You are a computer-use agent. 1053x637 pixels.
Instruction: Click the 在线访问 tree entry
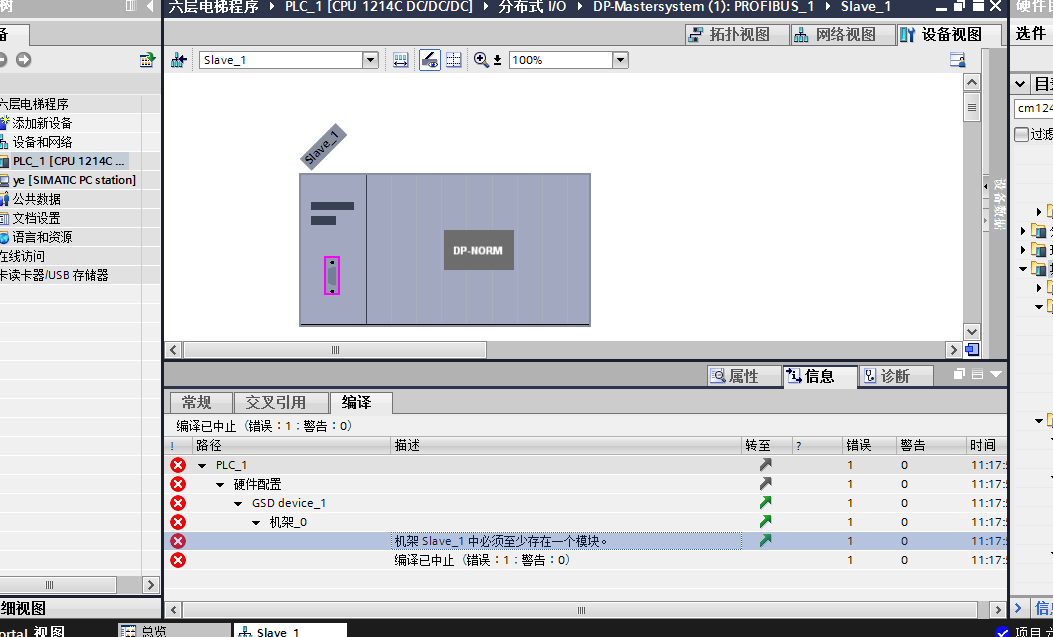tap(22, 256)
